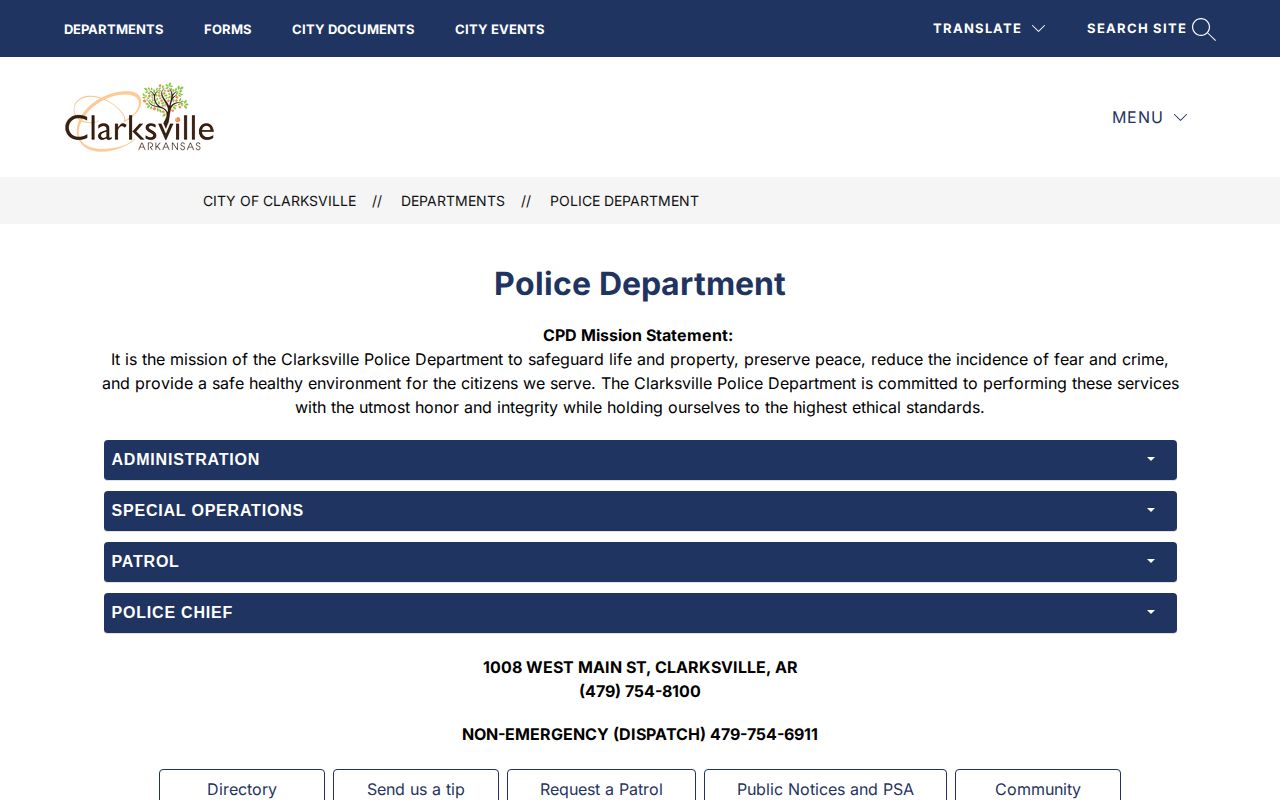Viewport: 1280px width, 800px height.
Task: Click the Request a Patrol button
Action: click(601, 785)
